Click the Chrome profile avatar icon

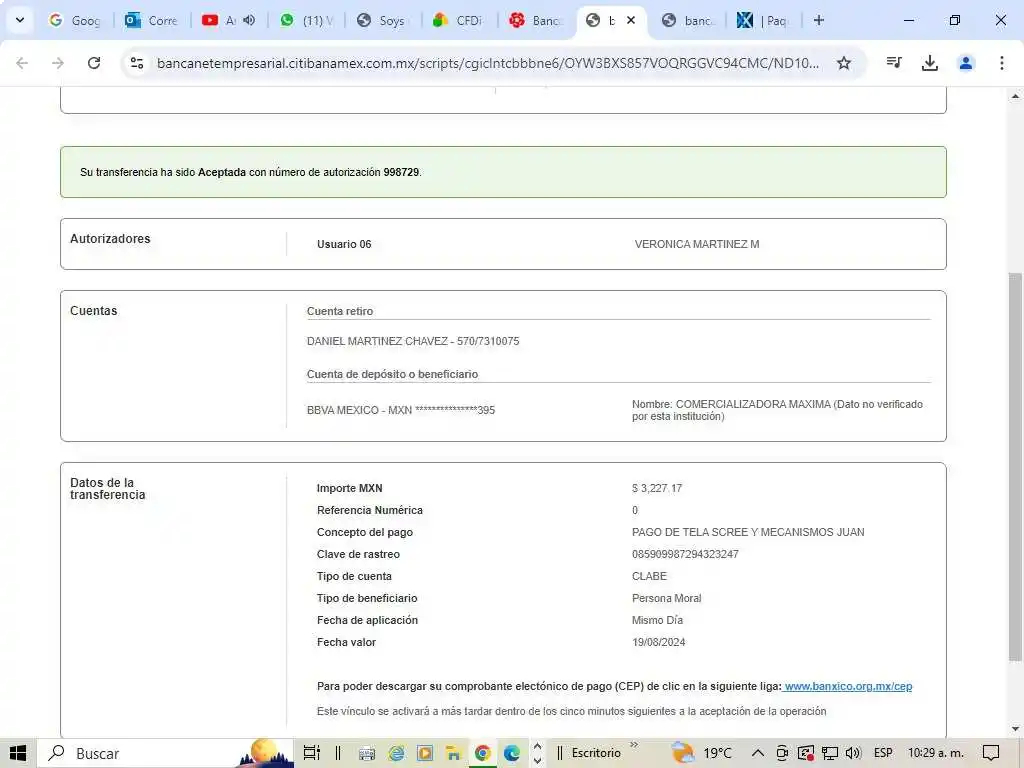[966, 63]
